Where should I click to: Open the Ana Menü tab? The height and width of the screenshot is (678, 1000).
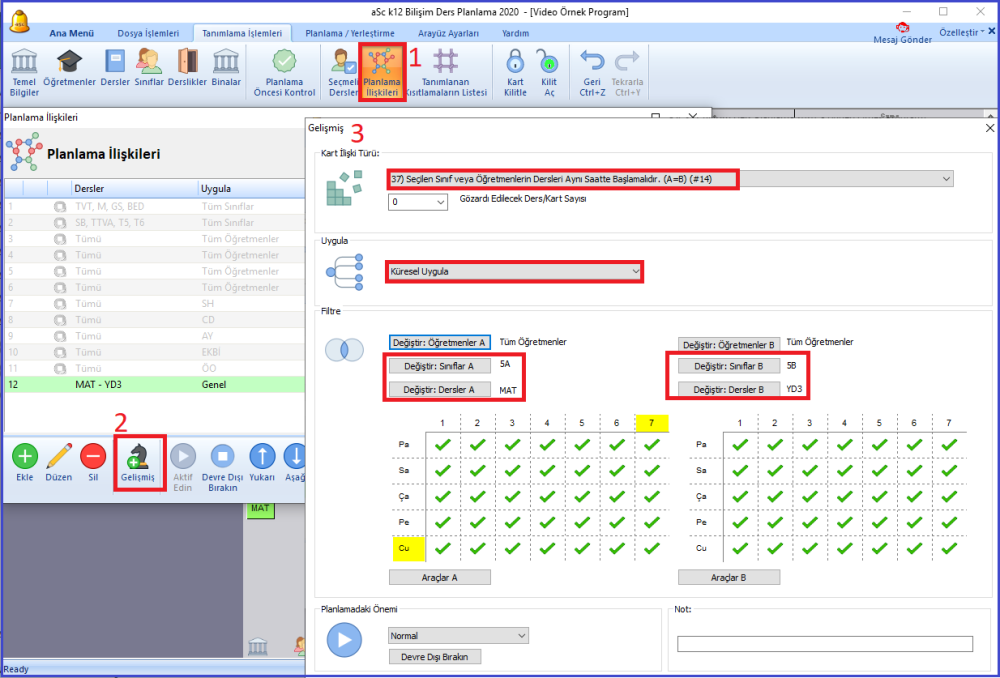click(x=71, y=33)
